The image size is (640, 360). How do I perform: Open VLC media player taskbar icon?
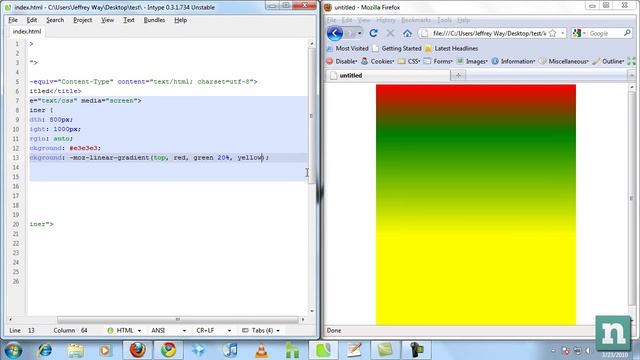coord(262,350)
